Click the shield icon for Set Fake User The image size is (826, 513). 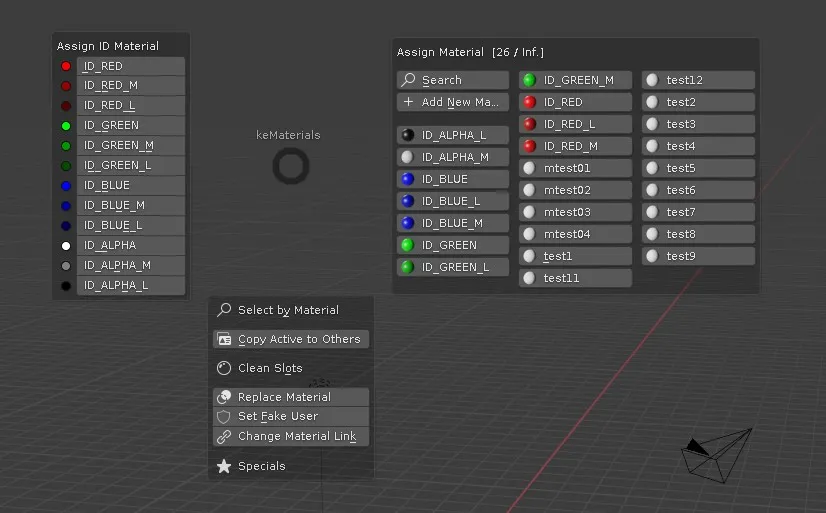pos(224,416)
